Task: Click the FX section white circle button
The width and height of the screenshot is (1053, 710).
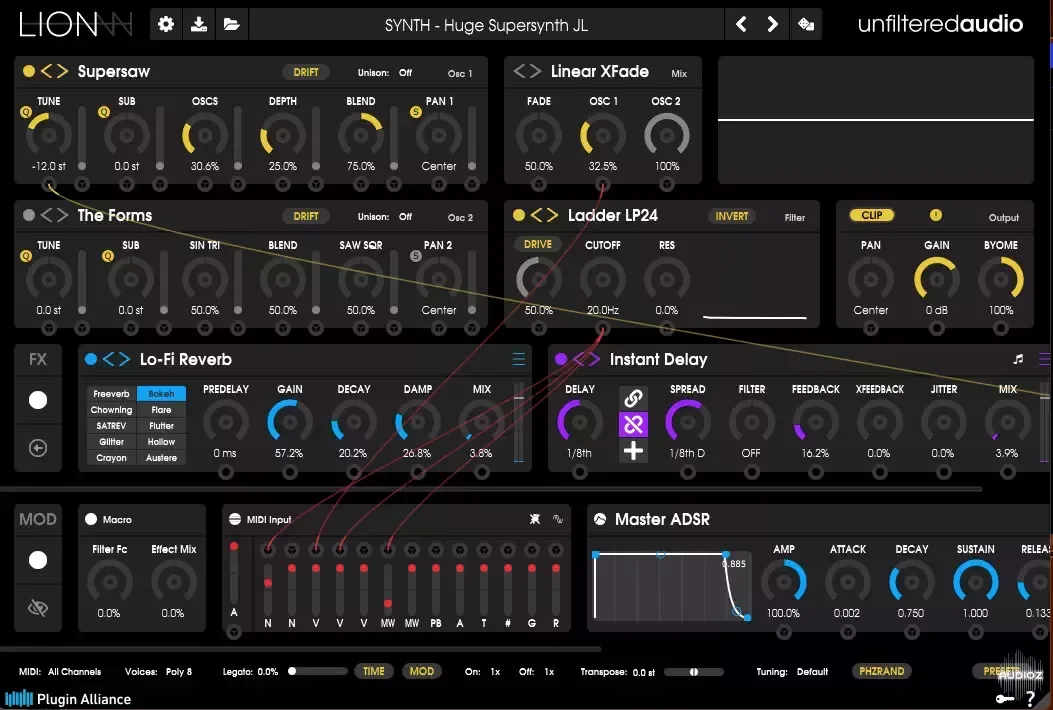Action: pyautogui.click(x=38, y=400)
